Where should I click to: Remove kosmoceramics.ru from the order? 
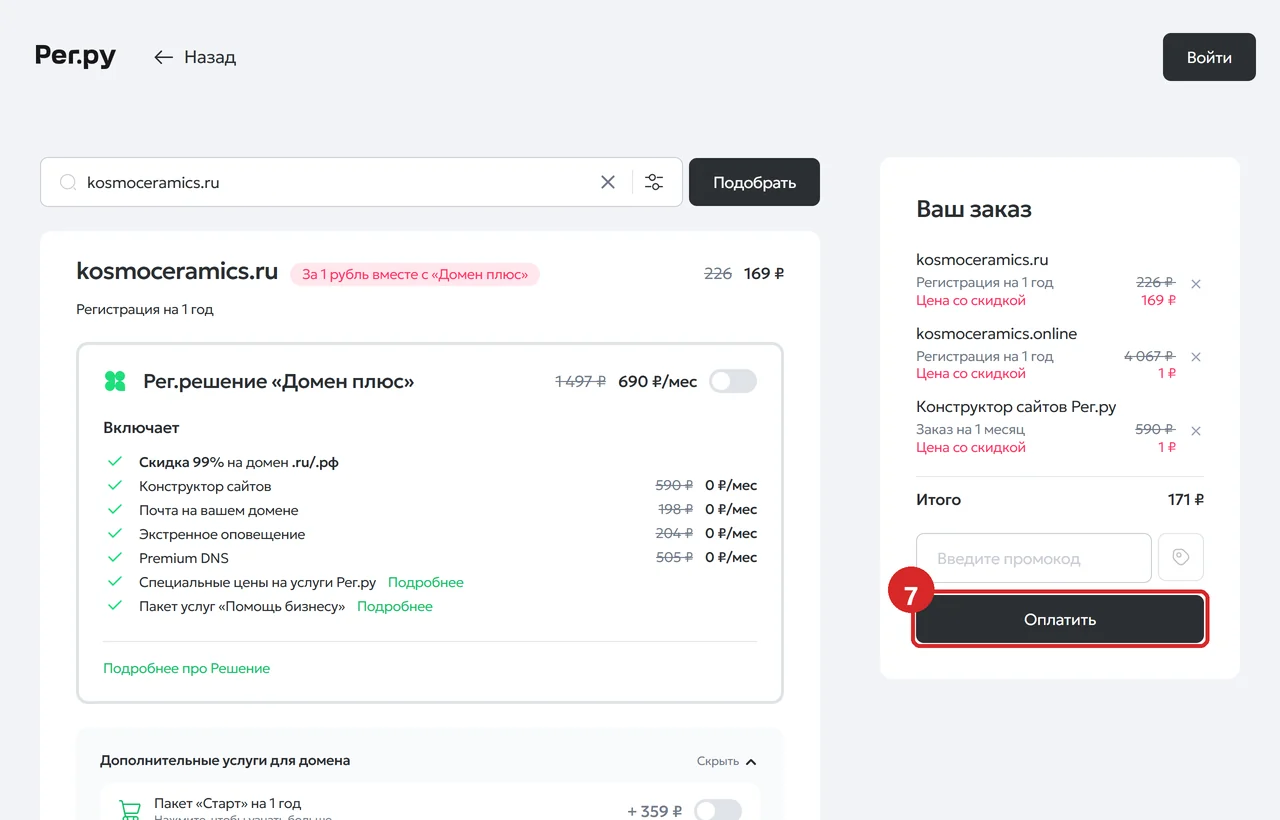point(1196,284)
